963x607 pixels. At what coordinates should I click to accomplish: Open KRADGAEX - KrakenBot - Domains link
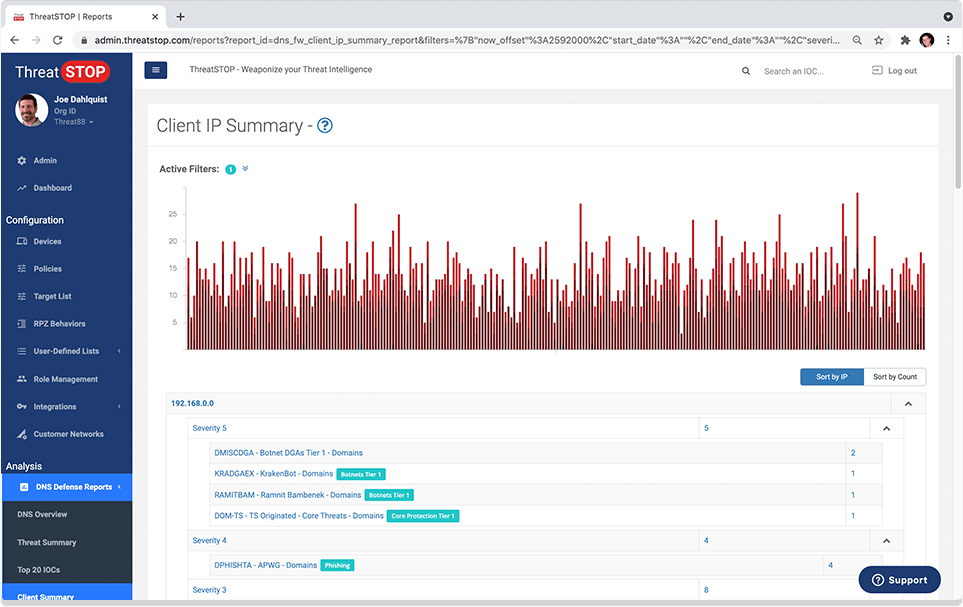coord(273,474)
